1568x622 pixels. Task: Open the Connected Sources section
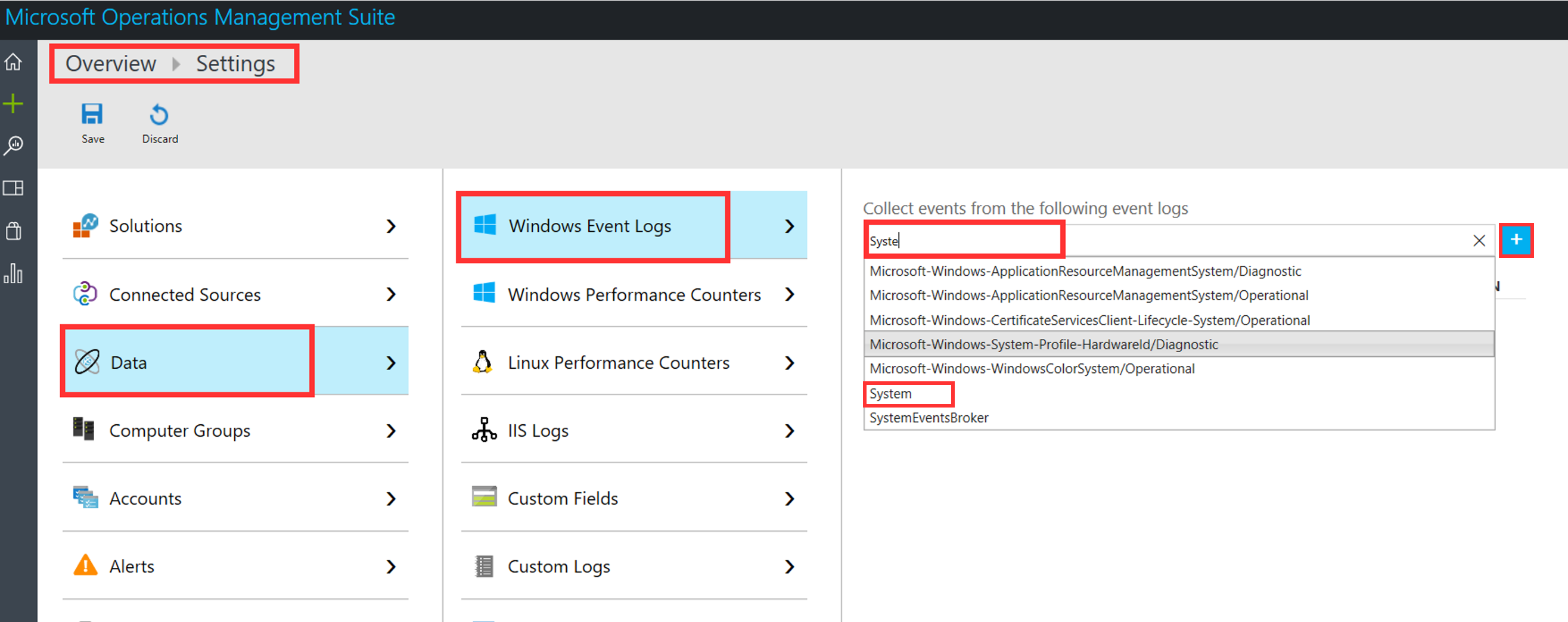[x=235, y=294]
